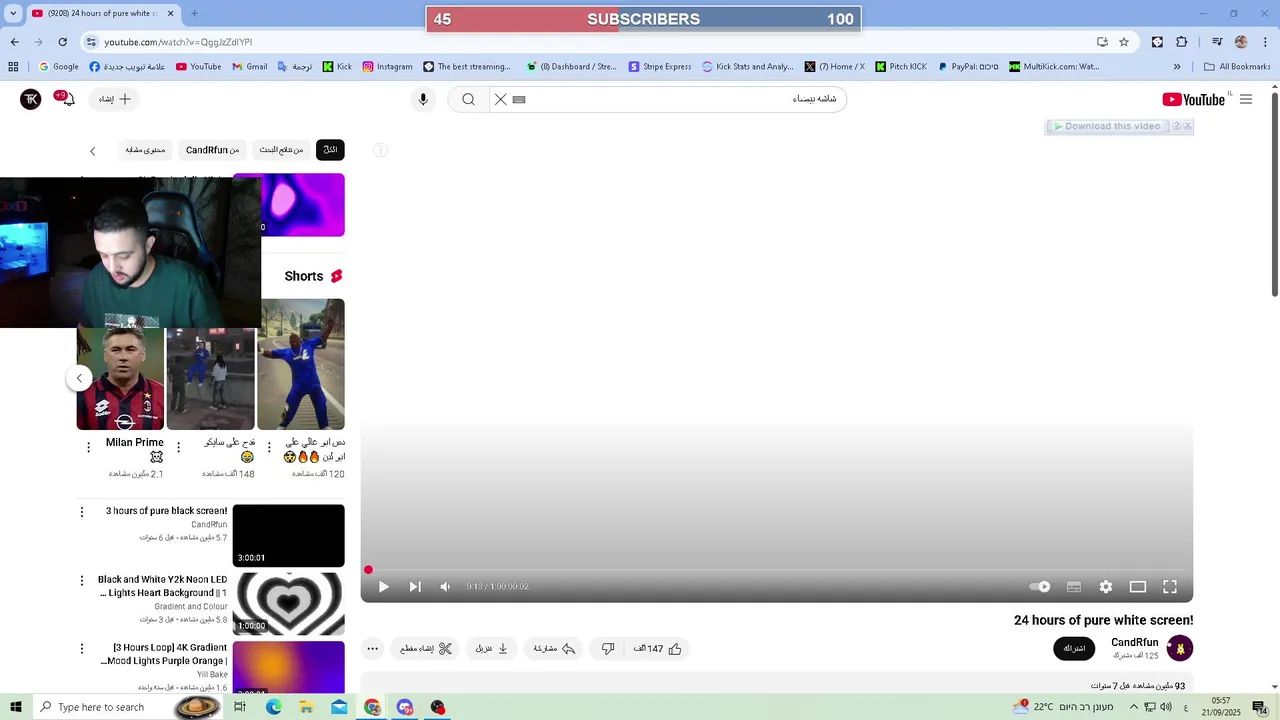This screenshot has height=720, width=1280.
Task: Enter full screen mode
Action: coord(1170,587)
